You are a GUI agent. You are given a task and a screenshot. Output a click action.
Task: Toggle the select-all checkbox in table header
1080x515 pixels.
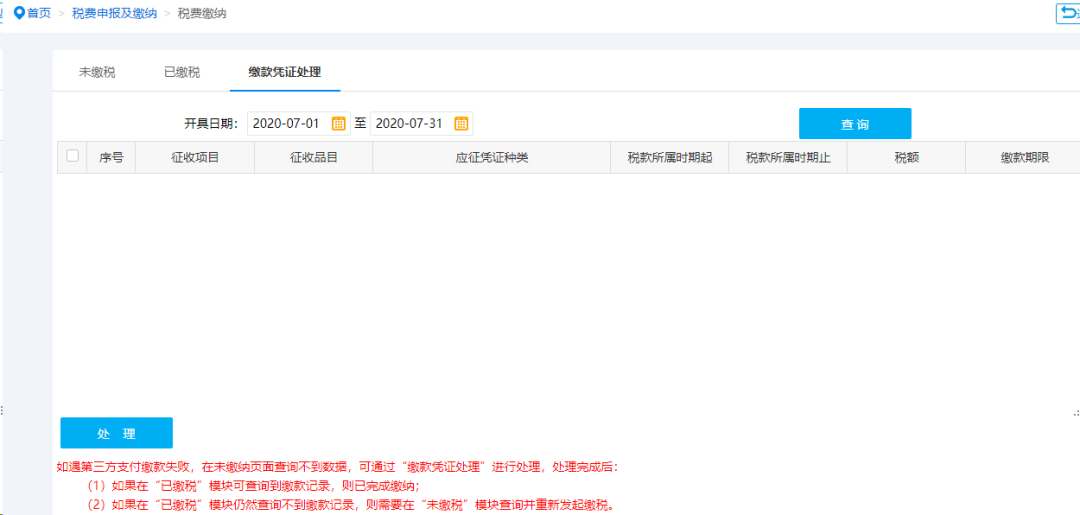[72, 156]
